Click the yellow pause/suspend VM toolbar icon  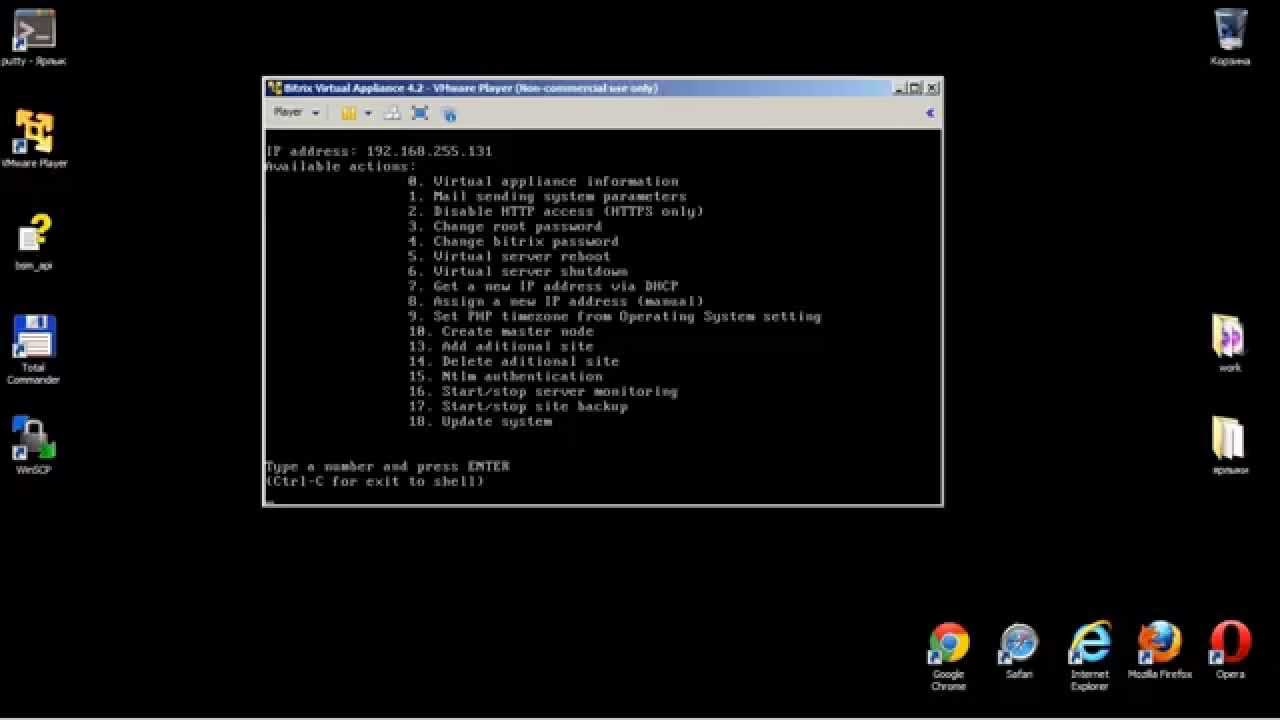pyautogui.click(x=348, y=113)
